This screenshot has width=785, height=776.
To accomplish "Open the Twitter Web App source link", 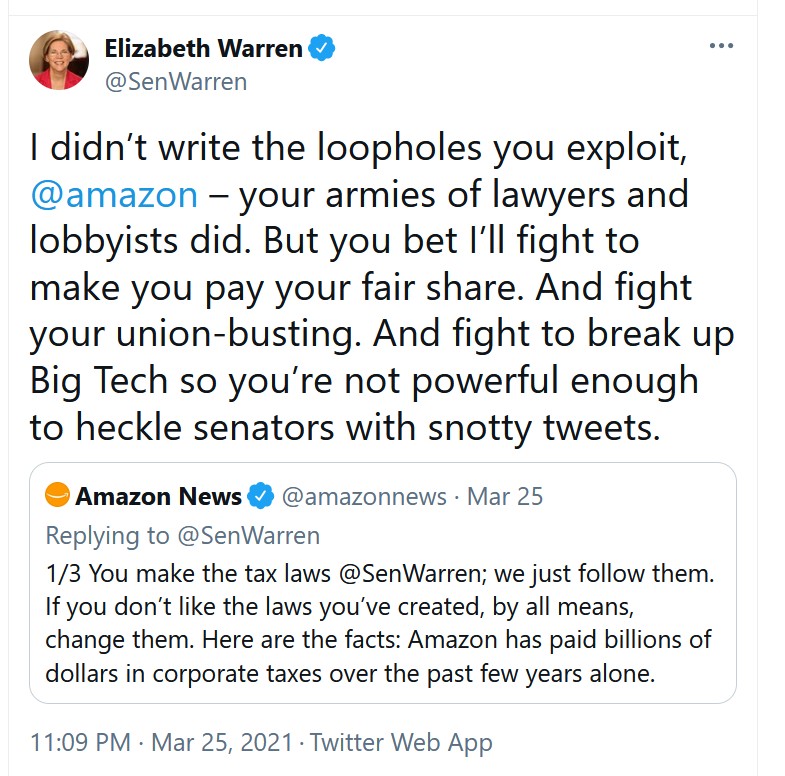I will [x=401, y=743].
